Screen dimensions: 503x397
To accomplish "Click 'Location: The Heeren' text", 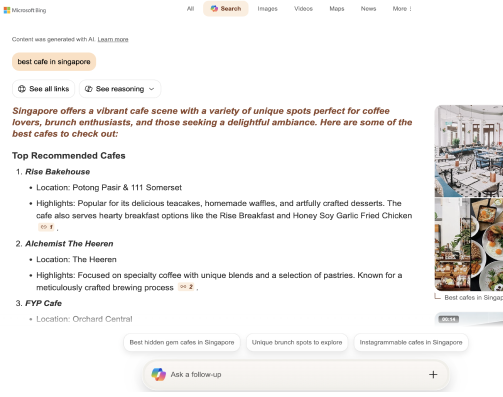I will (x=76, y=260).
